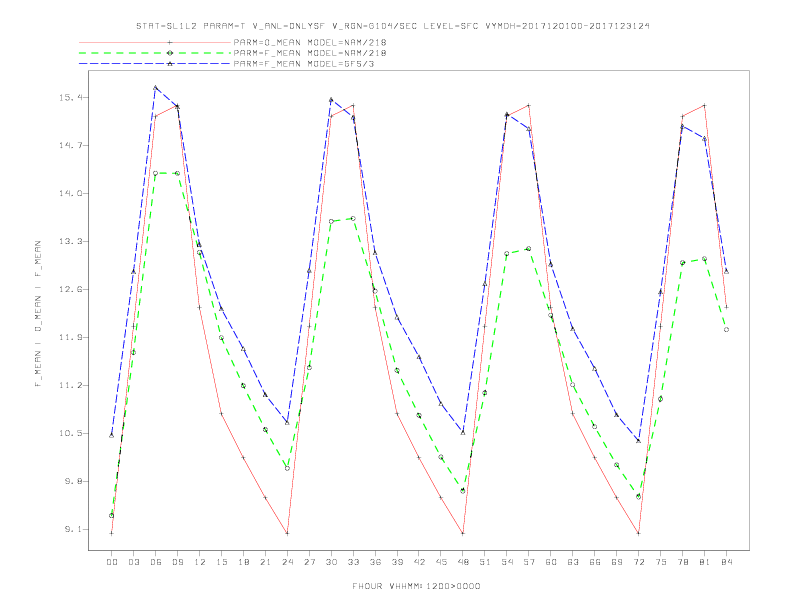The height and width of the screenshot is (612, 792).
Task: Click x-axis forecast hour label 45
Action: click(441, 562)
